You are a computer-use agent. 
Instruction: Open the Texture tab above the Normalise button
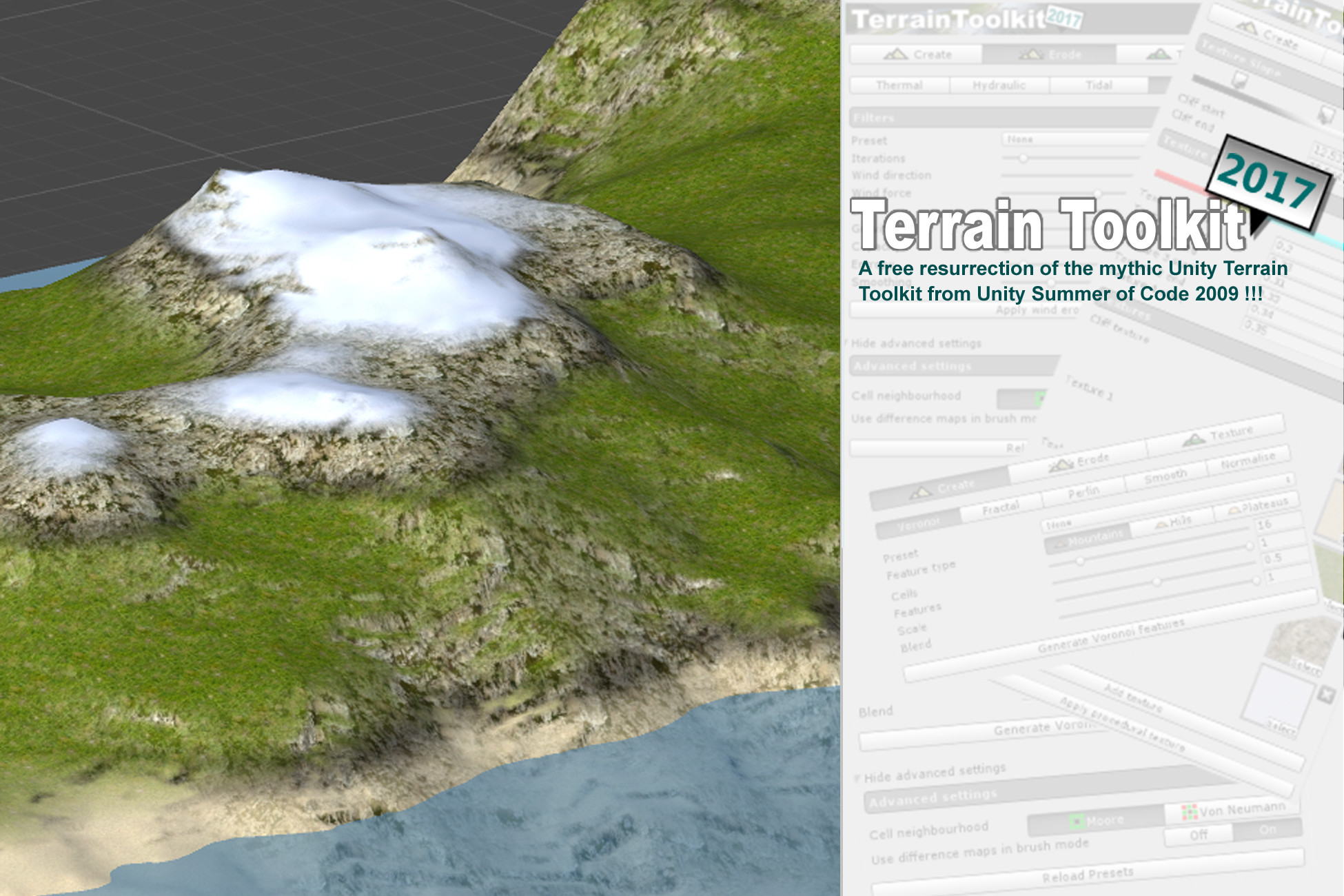click(1216, 435)
